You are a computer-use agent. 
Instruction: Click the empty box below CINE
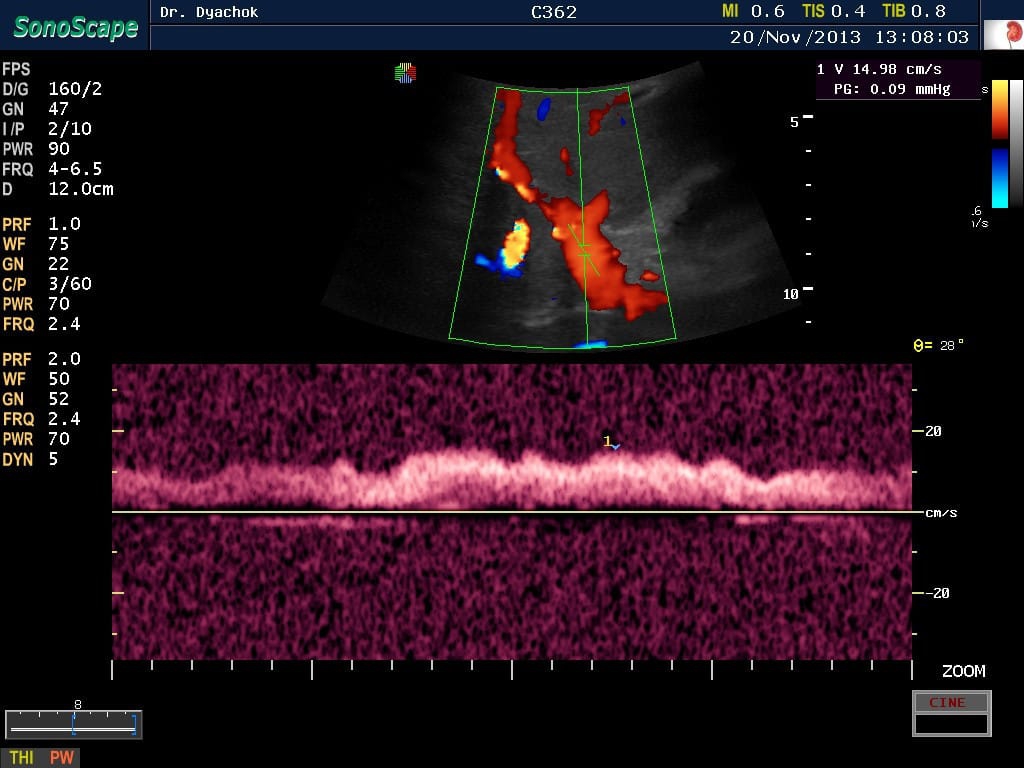[951, 724]
